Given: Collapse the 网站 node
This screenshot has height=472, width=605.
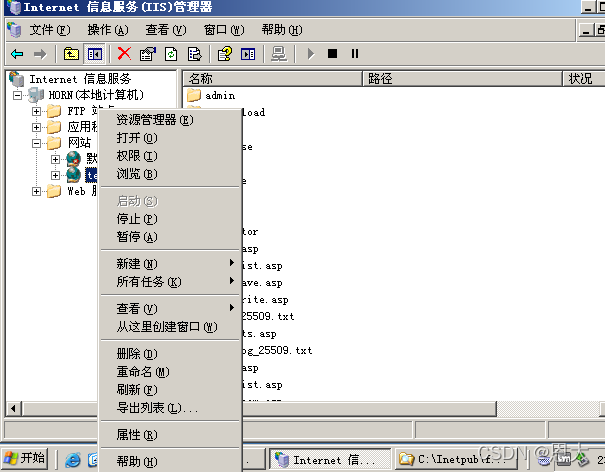Looking at the screenshot, I should [x=36, y=144].
